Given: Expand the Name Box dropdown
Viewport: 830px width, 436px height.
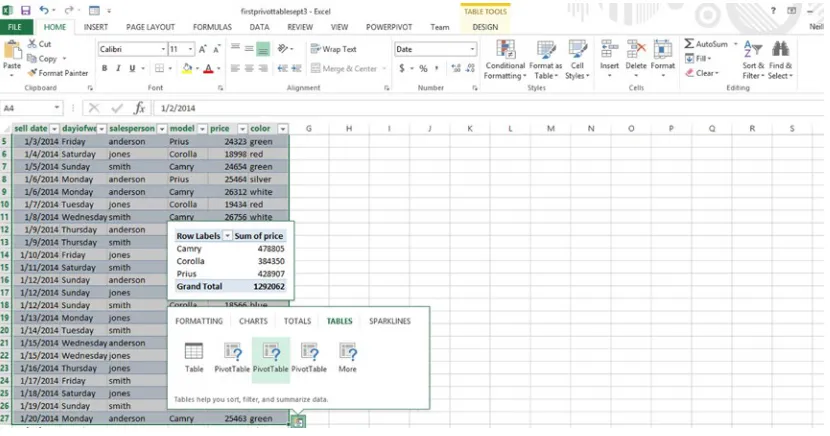Looking at the screenshot, I should click(57, 108).
